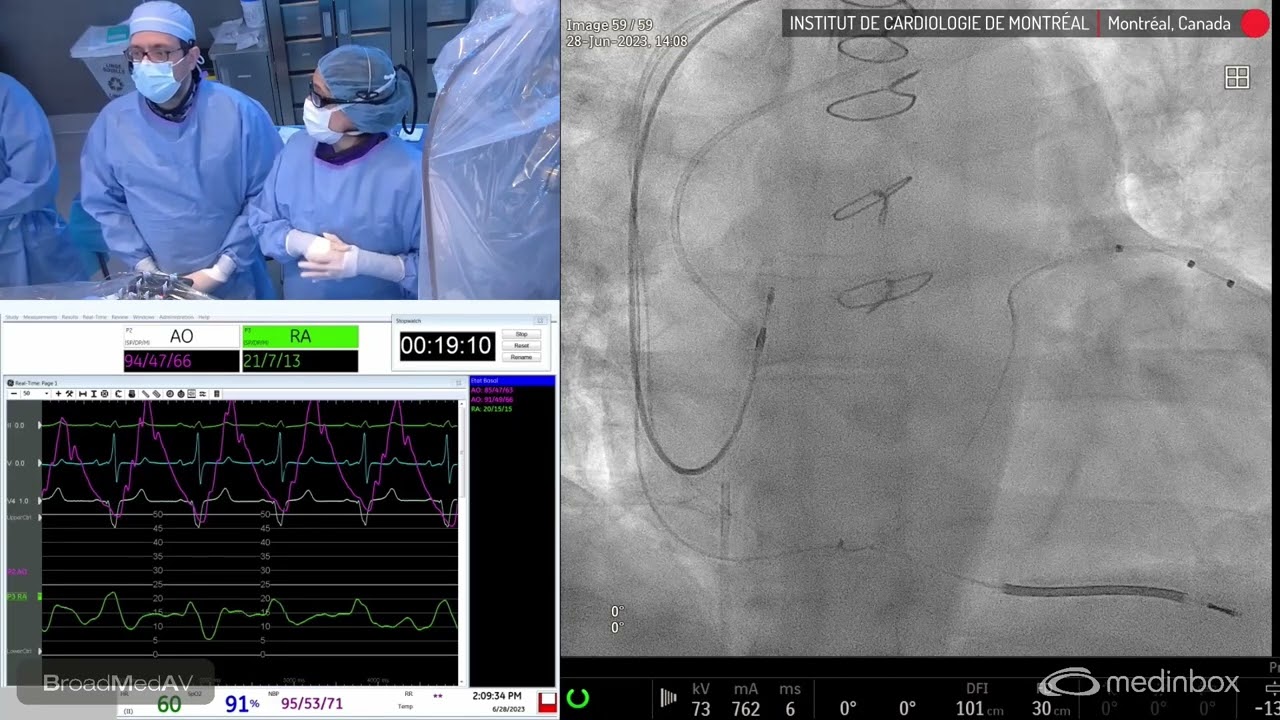Open the Study menu
This screenshot has height=720, width=1280.
tap(12, 317)
